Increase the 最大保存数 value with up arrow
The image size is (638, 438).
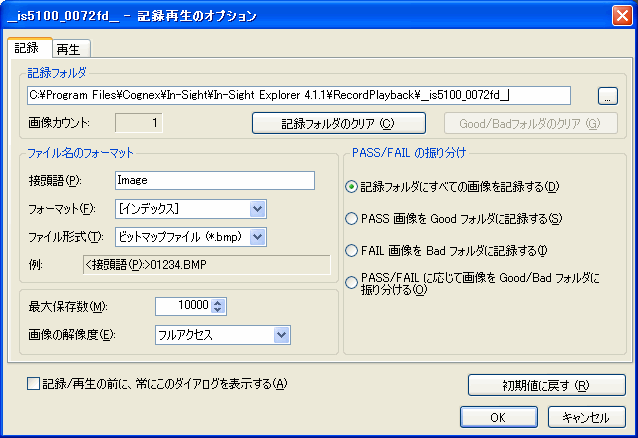click(219, 301)
